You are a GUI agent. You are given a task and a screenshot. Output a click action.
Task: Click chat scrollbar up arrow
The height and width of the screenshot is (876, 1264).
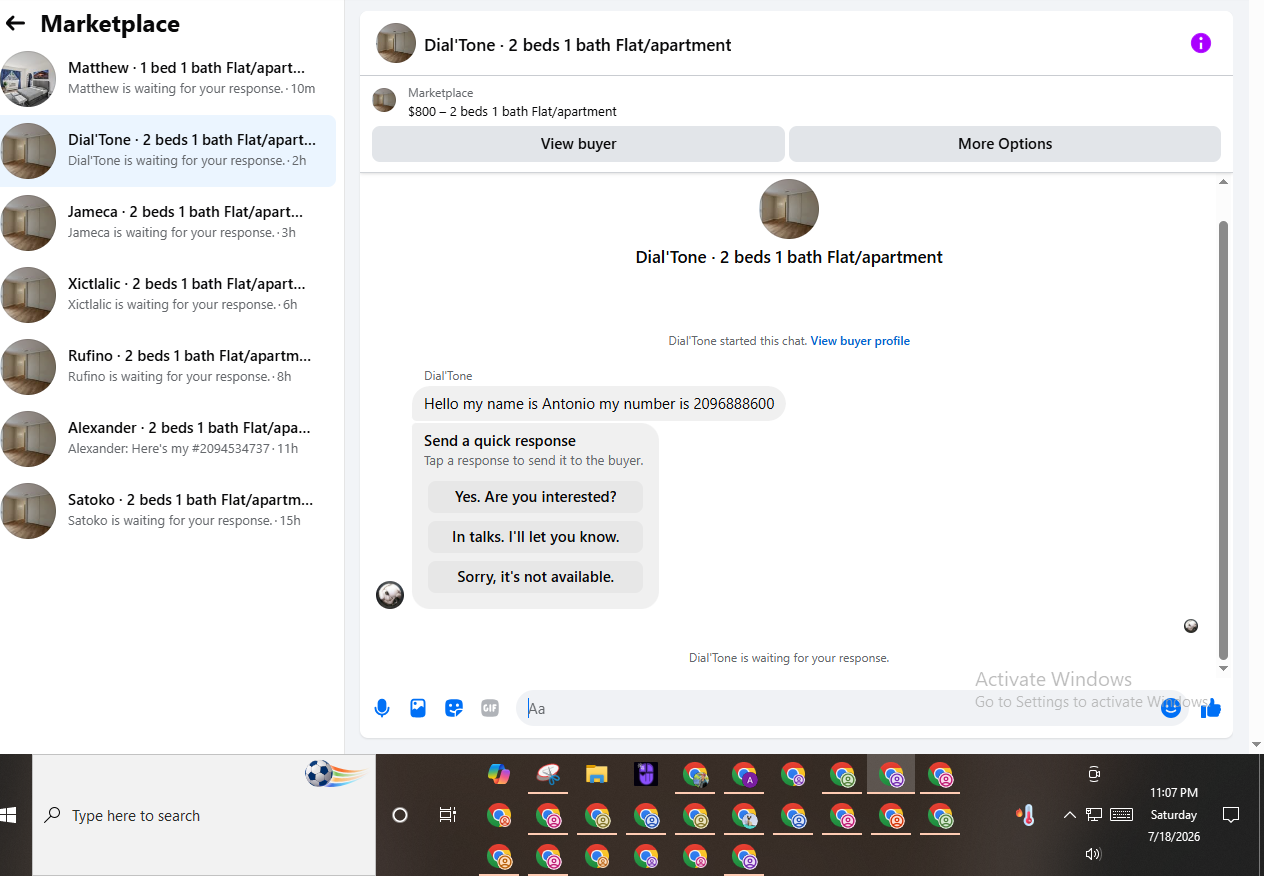coord(1223,182)
